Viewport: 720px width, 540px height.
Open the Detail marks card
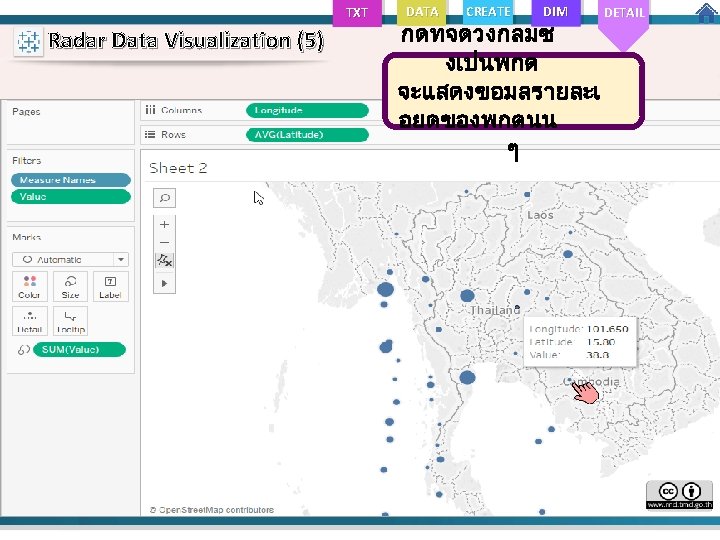pos(29,321)
